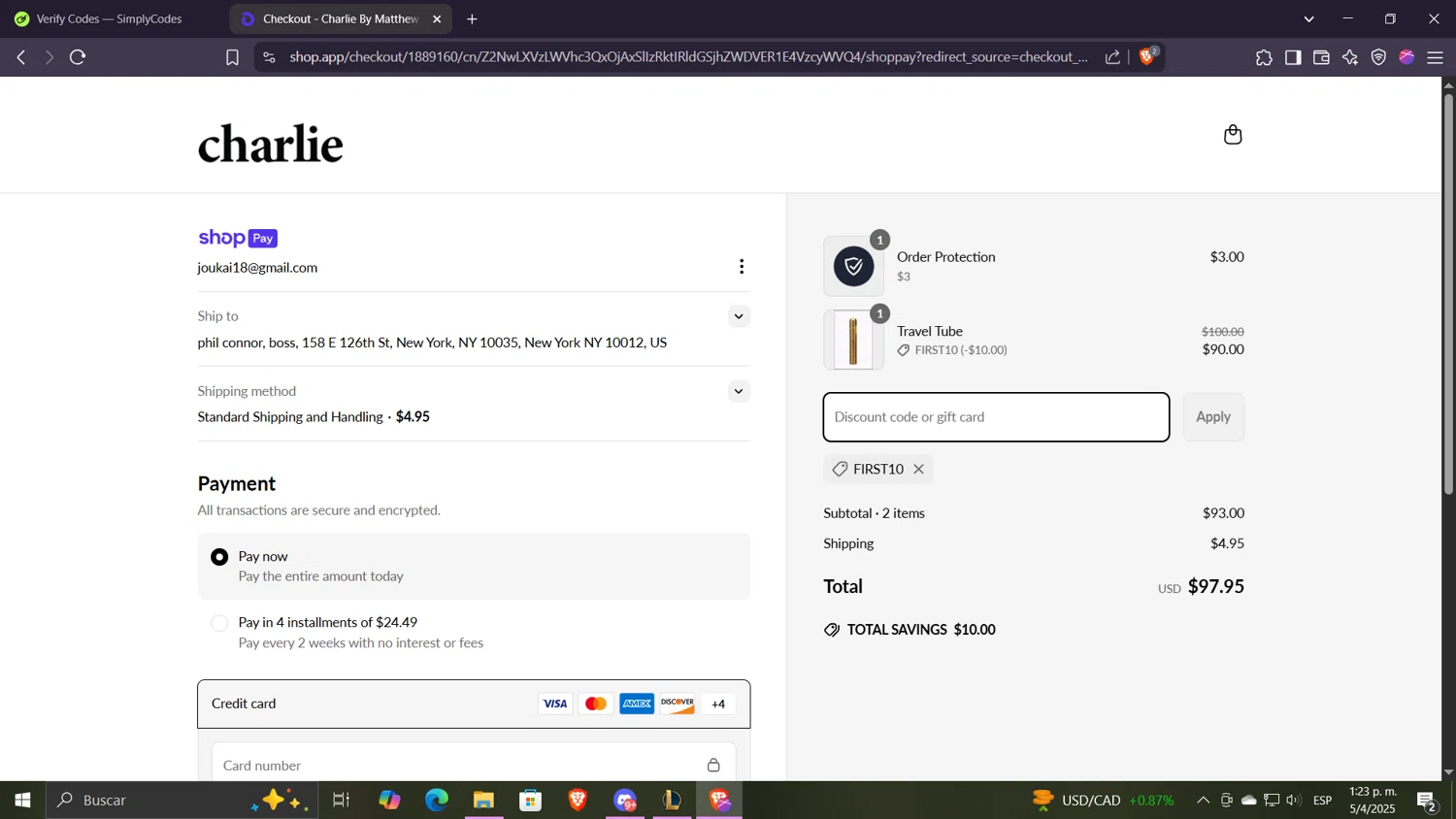Open Brave Shields lion icon
The width and height of the screenshot is (1456, 819).
1148,56
